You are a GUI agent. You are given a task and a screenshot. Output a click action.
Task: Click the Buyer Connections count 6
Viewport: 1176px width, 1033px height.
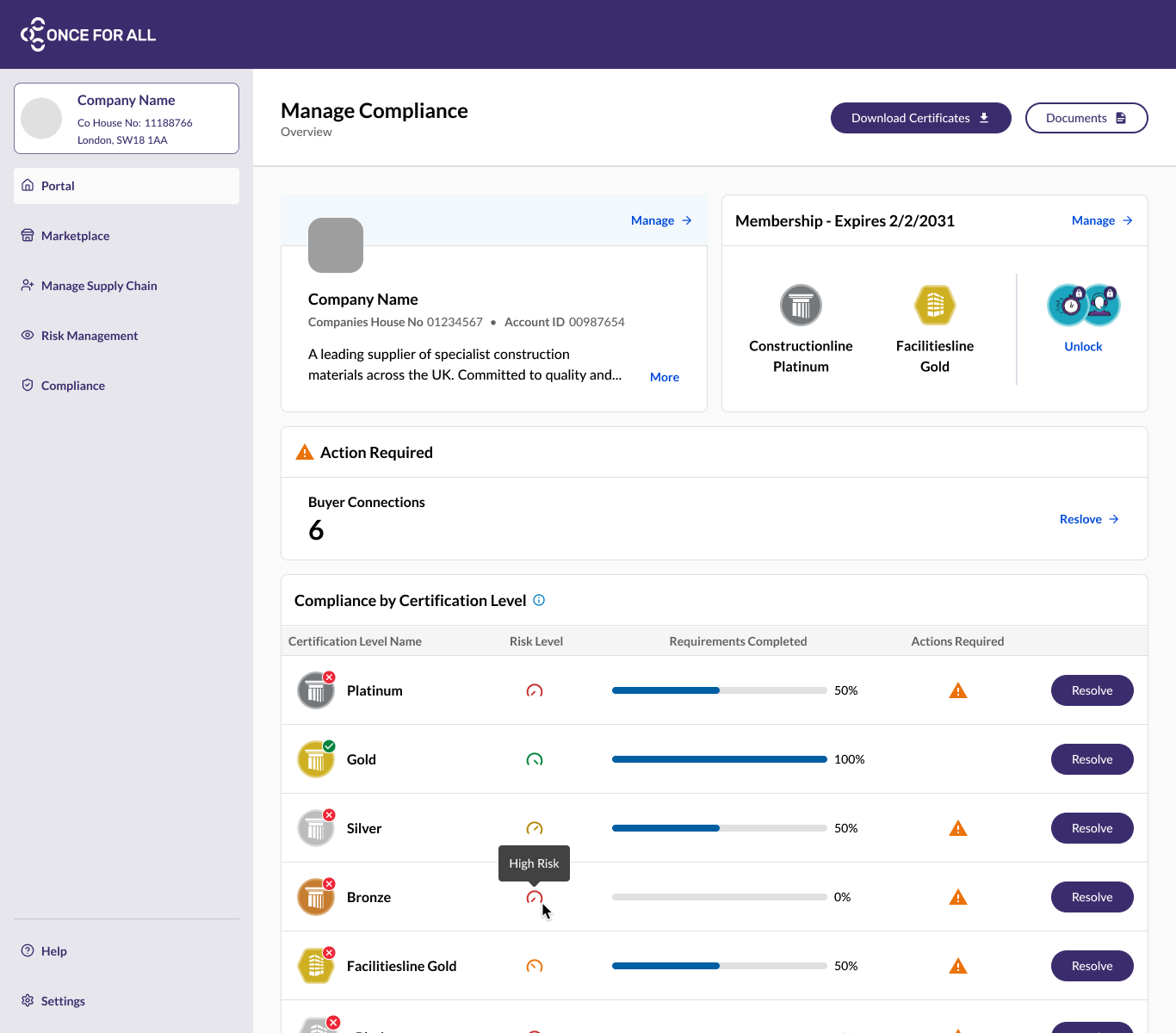[x=316, y=530]
